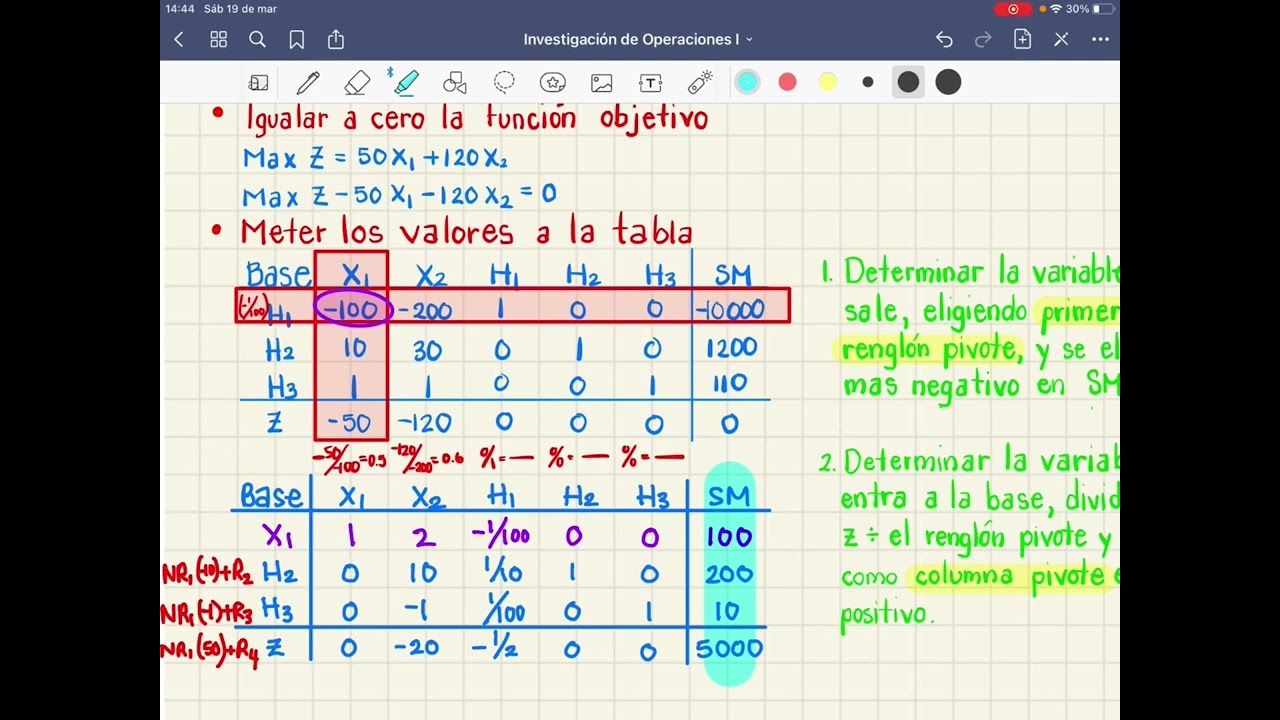Pick the cyan highlighter color
This screenshot has width=1280, height=720.
[747, 82]
